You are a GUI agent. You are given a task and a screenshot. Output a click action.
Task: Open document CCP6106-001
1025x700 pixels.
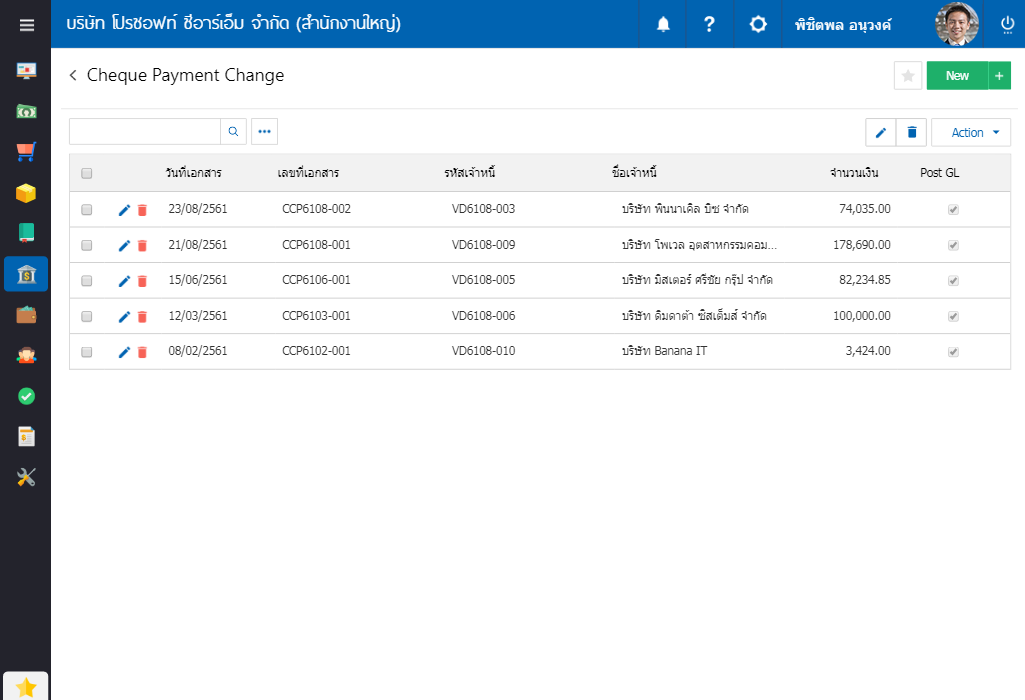click(316, 280)
